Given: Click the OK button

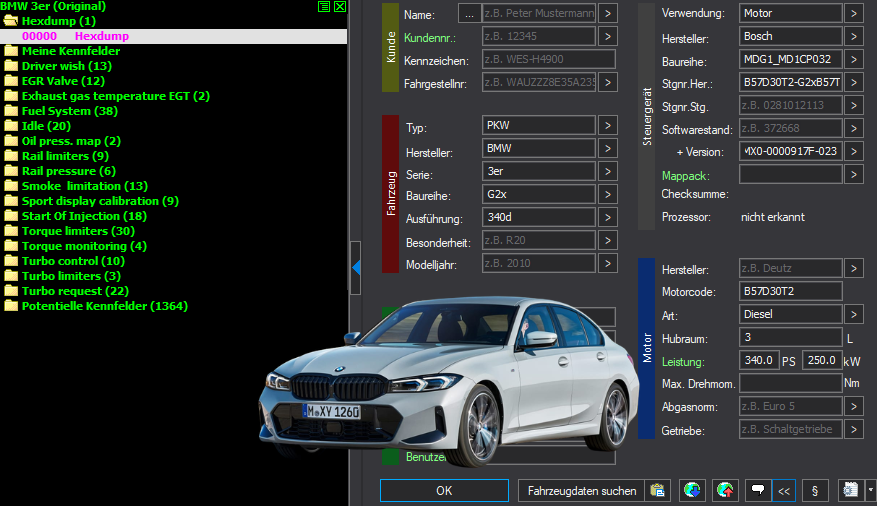Looking at the screenshot, I should tap(444, 490).
